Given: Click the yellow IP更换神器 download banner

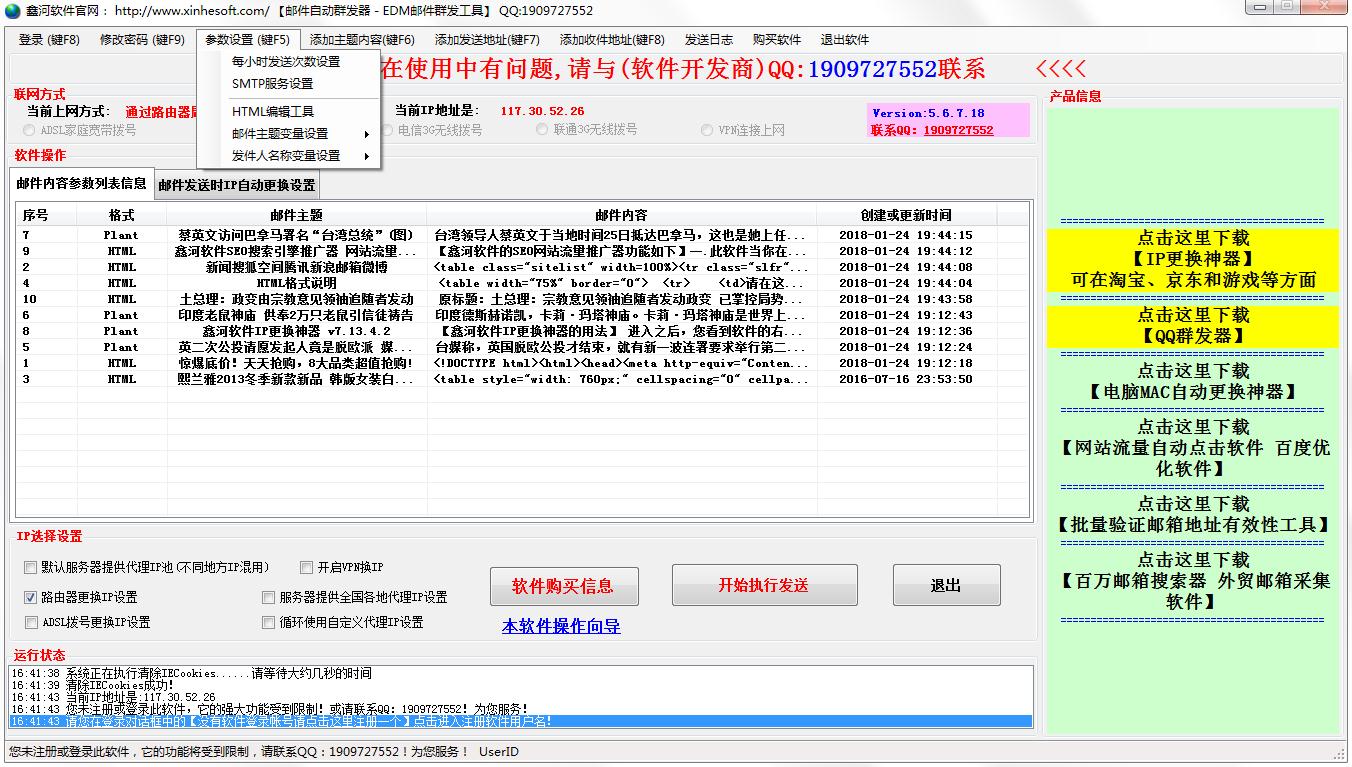Looking at the screenshot, I should click(x=1191, y=259).
